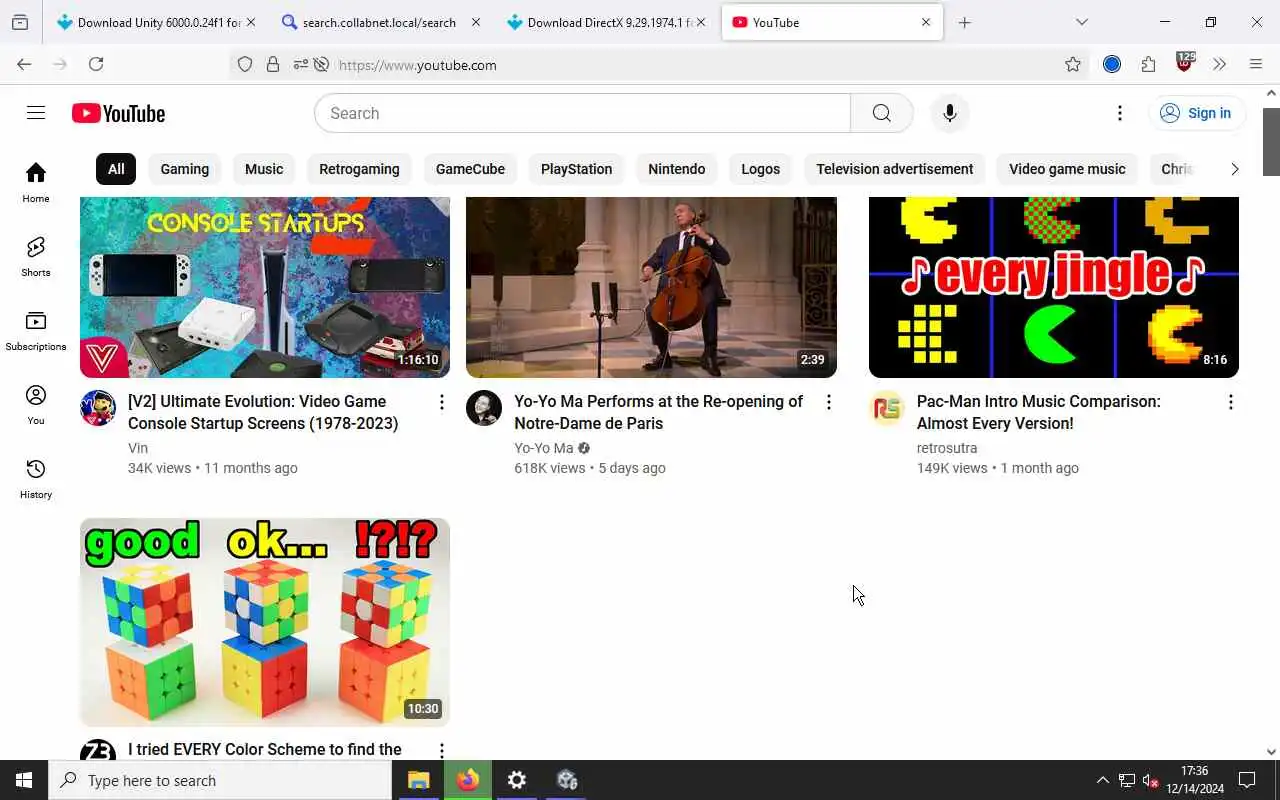This screenshot has width=1280, height=800.
Task: Reload the page with the refresh button
Action: [x=96, y=64]
